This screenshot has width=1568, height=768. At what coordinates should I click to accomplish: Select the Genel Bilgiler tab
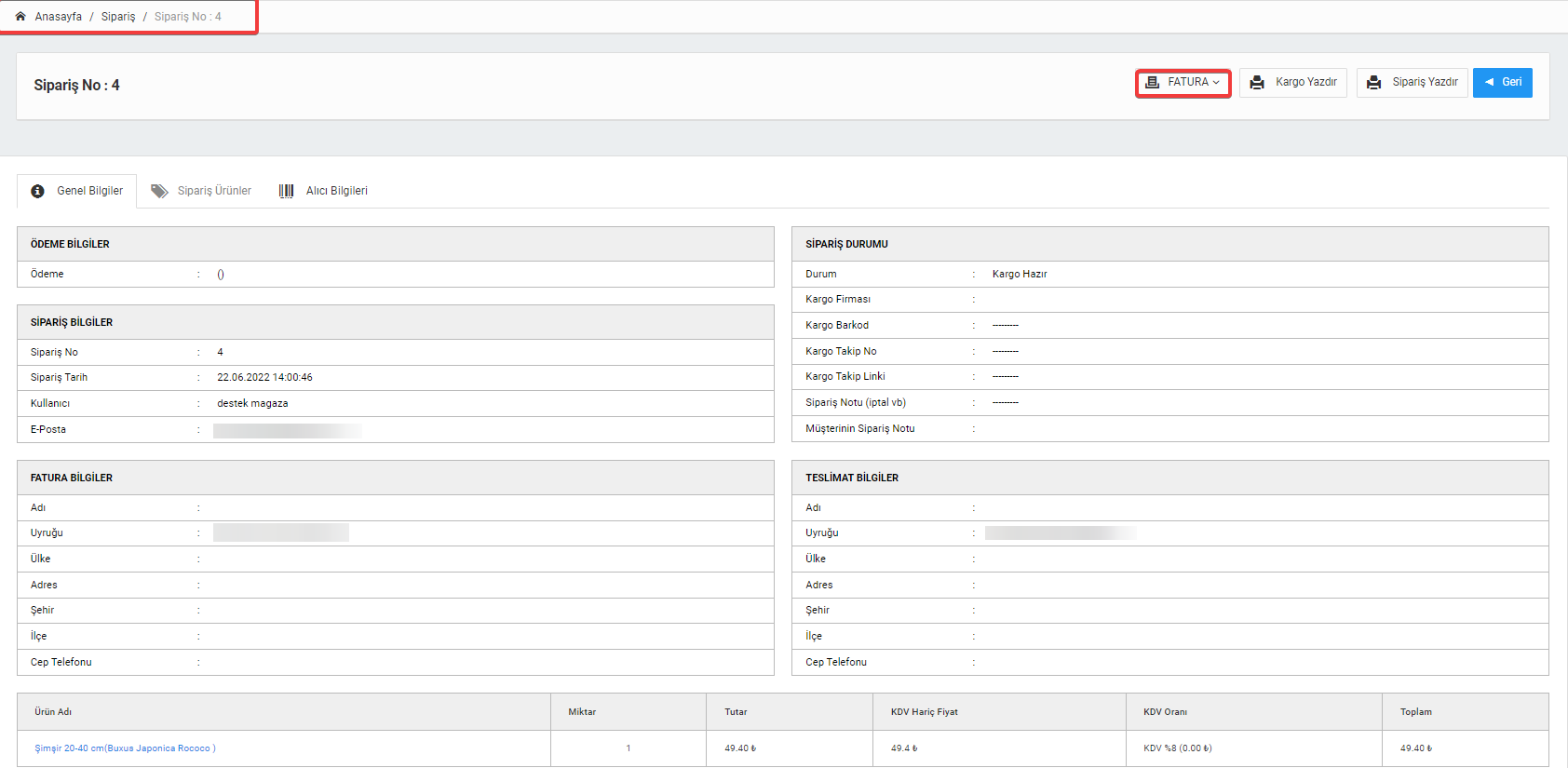77,191
